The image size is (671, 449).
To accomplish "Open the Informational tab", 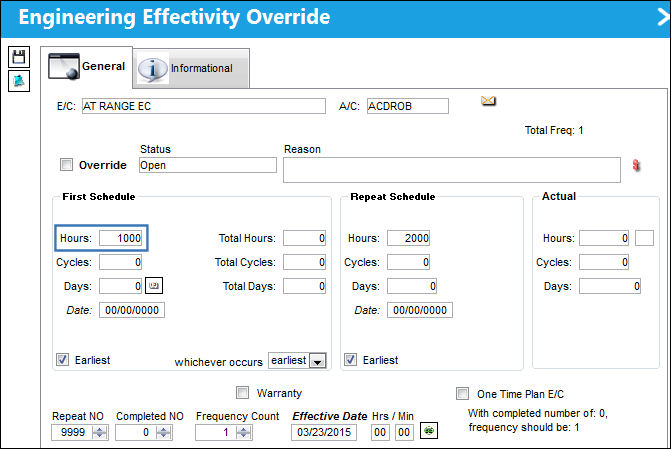I will (x=191, y=68).
